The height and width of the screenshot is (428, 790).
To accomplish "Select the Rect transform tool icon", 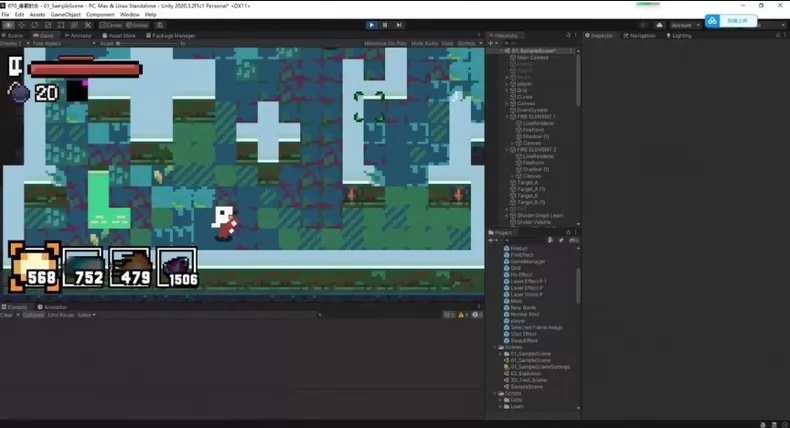I will point(61,25).
